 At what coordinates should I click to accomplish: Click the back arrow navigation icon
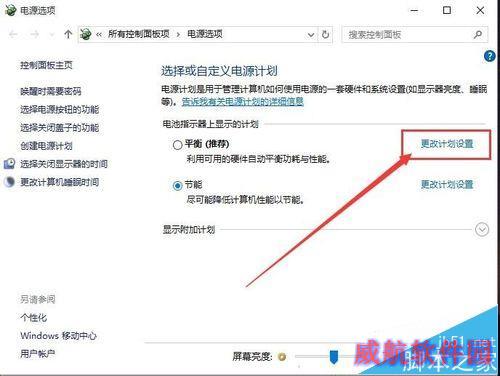[13, 34]
